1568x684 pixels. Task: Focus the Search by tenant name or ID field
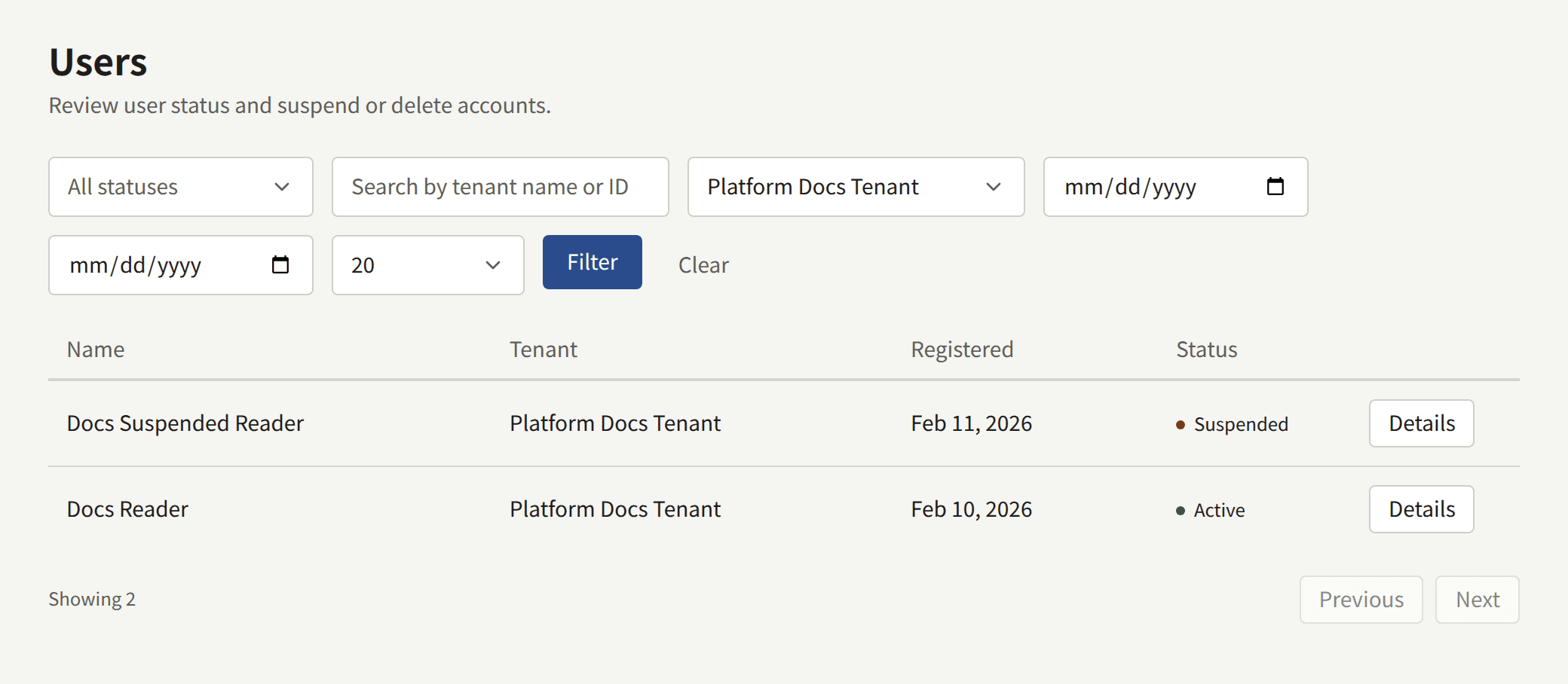501,187
